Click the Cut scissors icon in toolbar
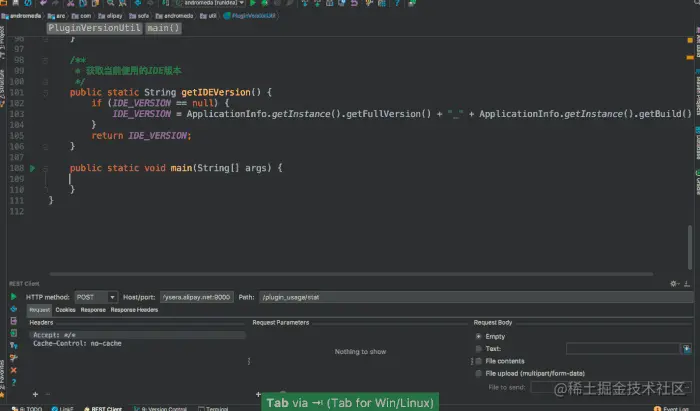Viewport: 700px width, 411px height. [x=70, y=3]
